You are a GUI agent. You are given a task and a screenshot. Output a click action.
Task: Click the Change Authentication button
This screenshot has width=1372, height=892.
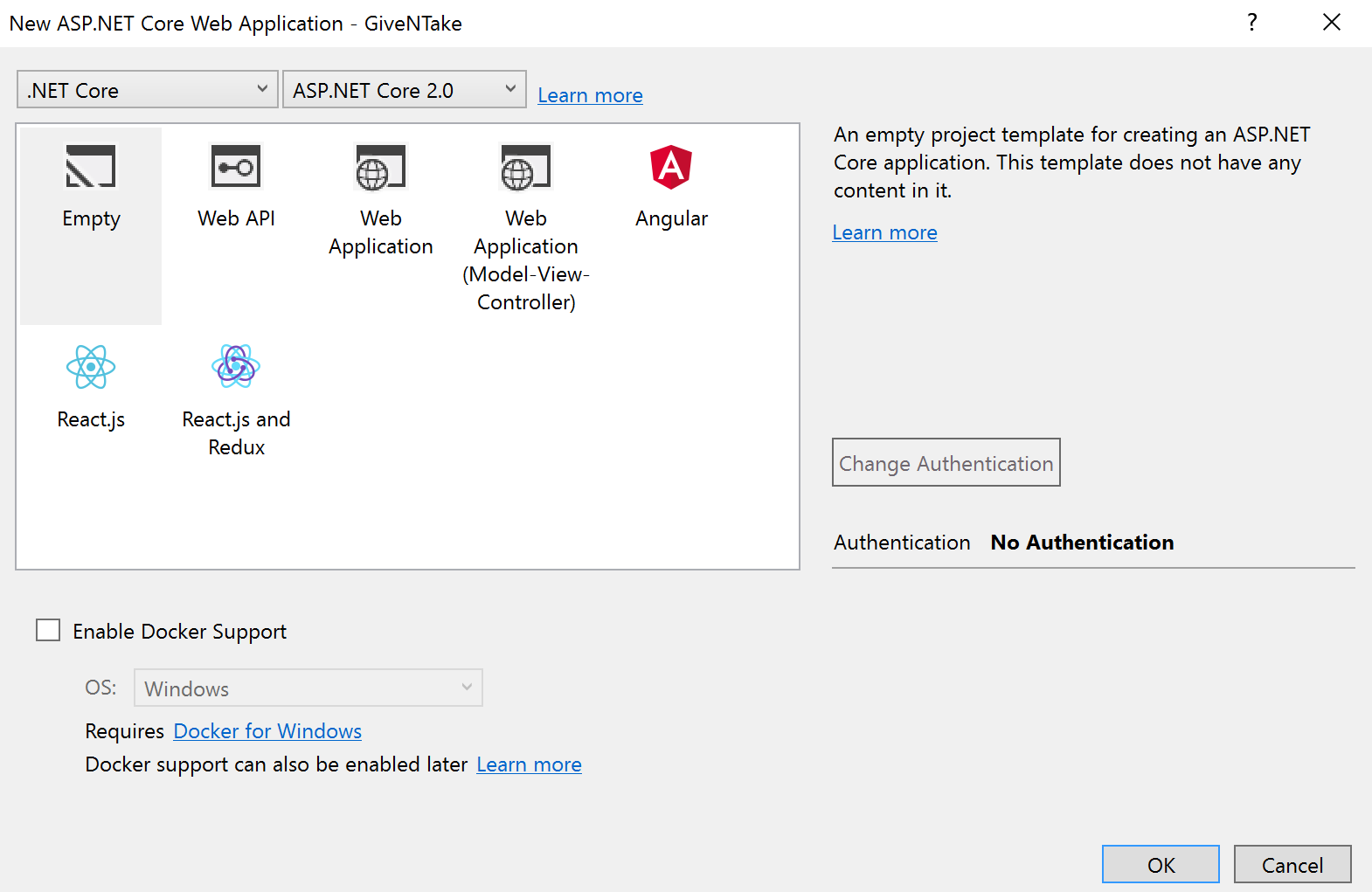[x=946, y=463]
